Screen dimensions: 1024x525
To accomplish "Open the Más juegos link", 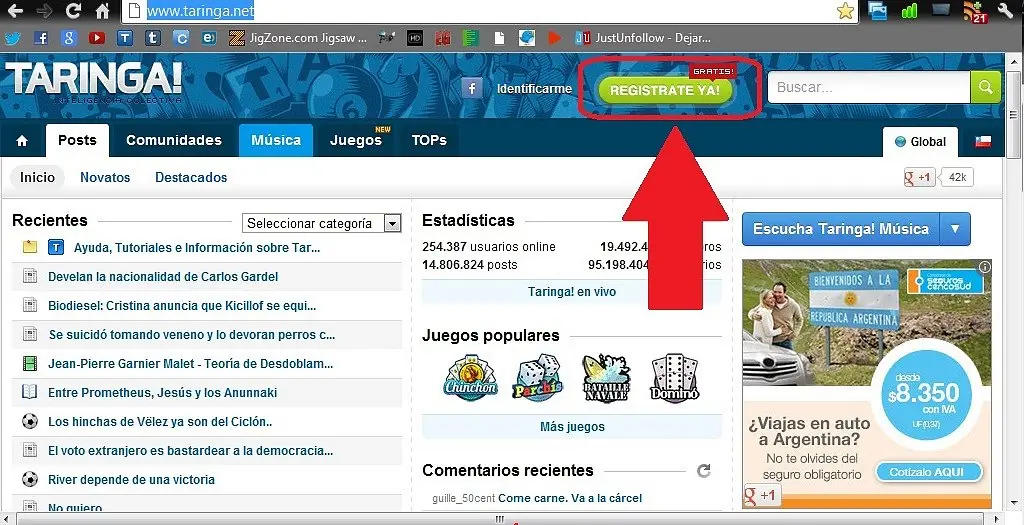I will (x=571, y=427).
